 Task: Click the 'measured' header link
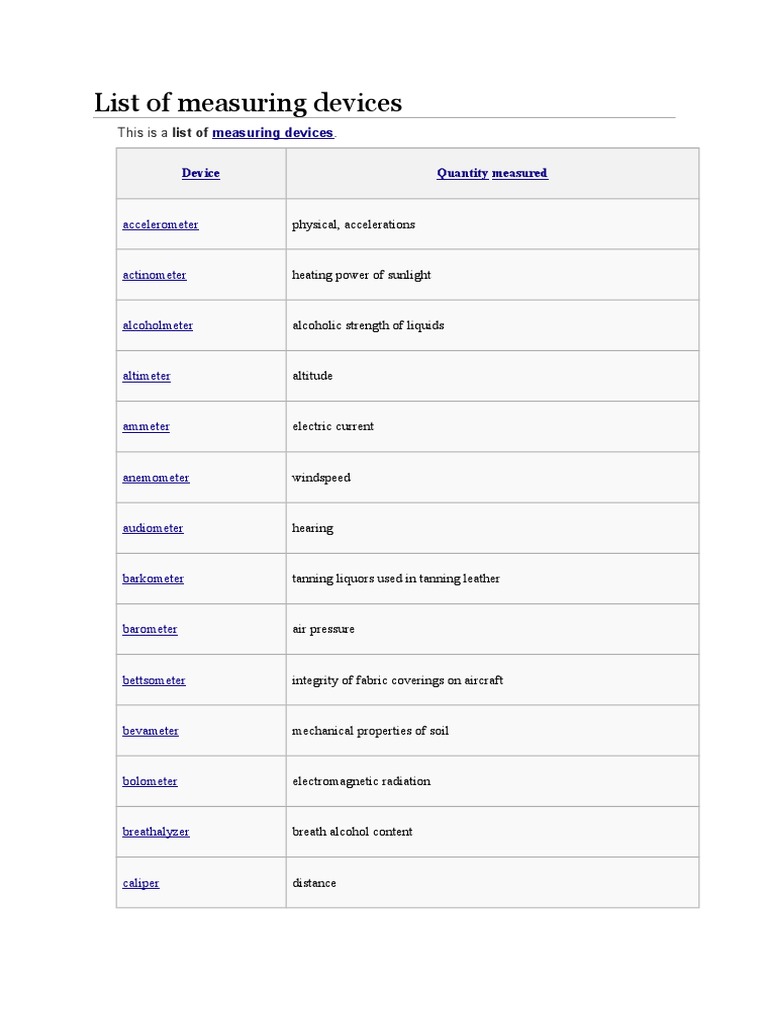(519, 174)
